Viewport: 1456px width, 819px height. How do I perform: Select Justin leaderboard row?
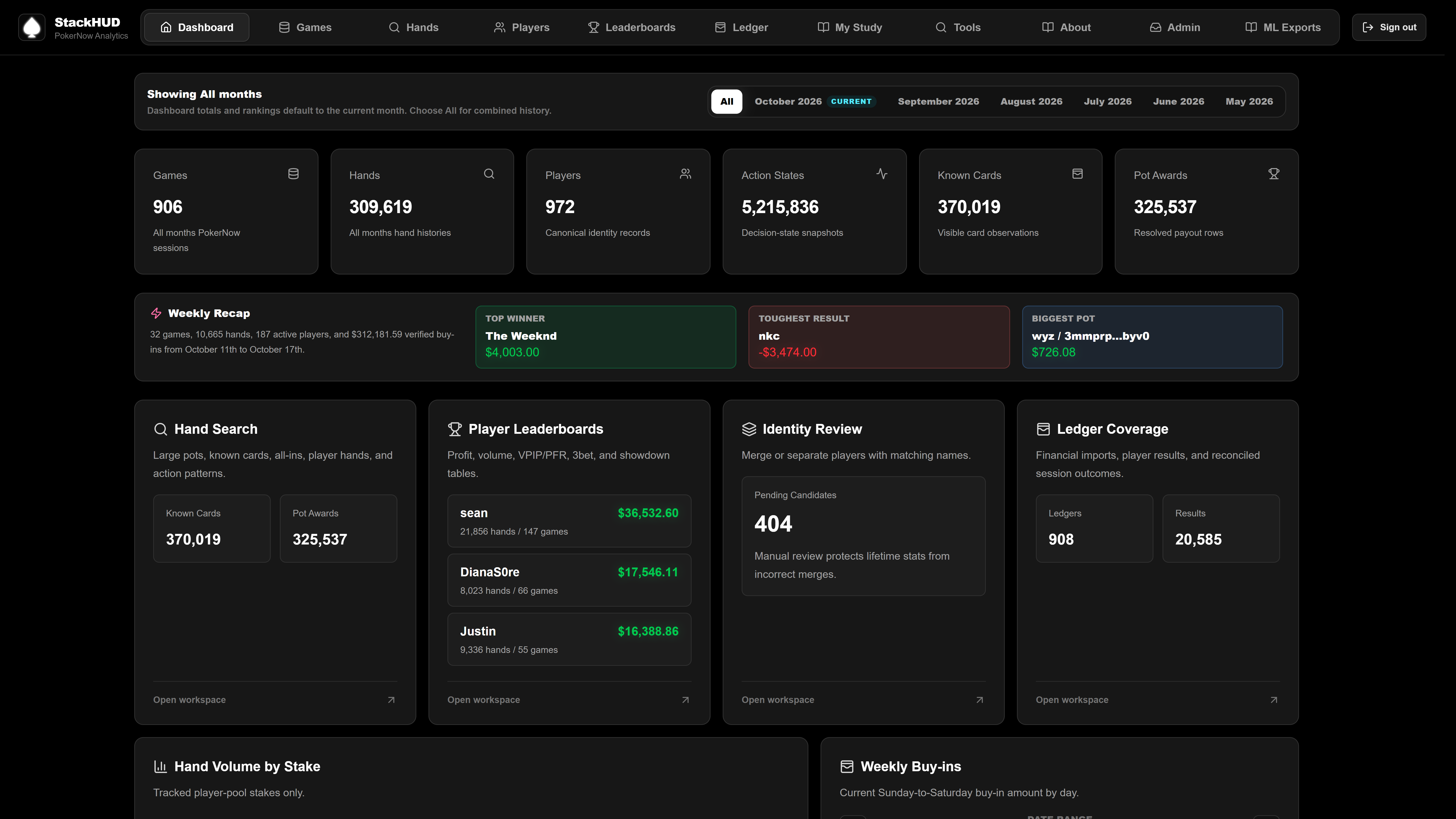coord(569,639)
